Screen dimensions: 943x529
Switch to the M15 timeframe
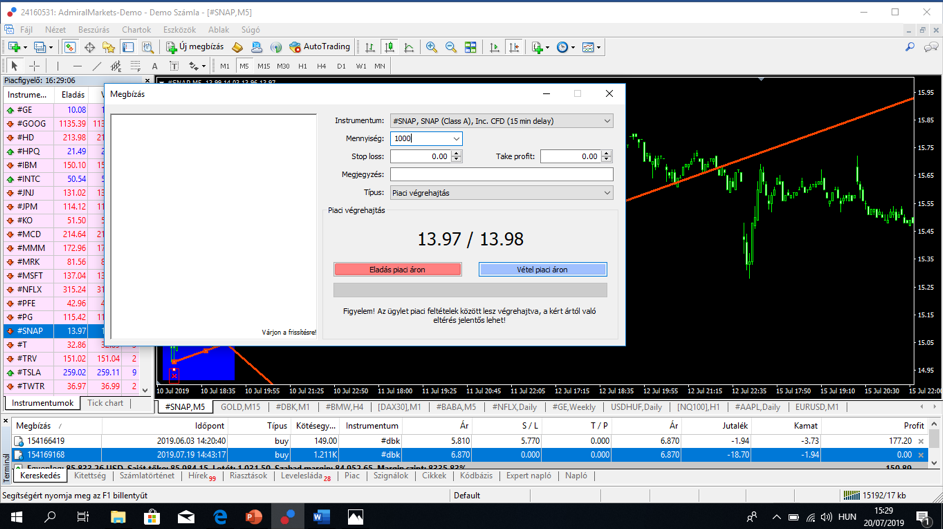point(263,66)
